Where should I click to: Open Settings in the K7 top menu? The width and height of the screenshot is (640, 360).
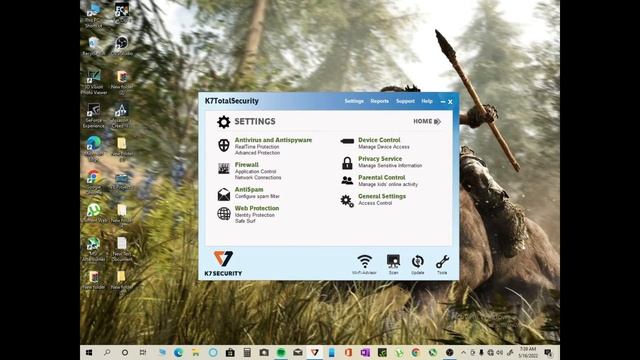point(354,101)
